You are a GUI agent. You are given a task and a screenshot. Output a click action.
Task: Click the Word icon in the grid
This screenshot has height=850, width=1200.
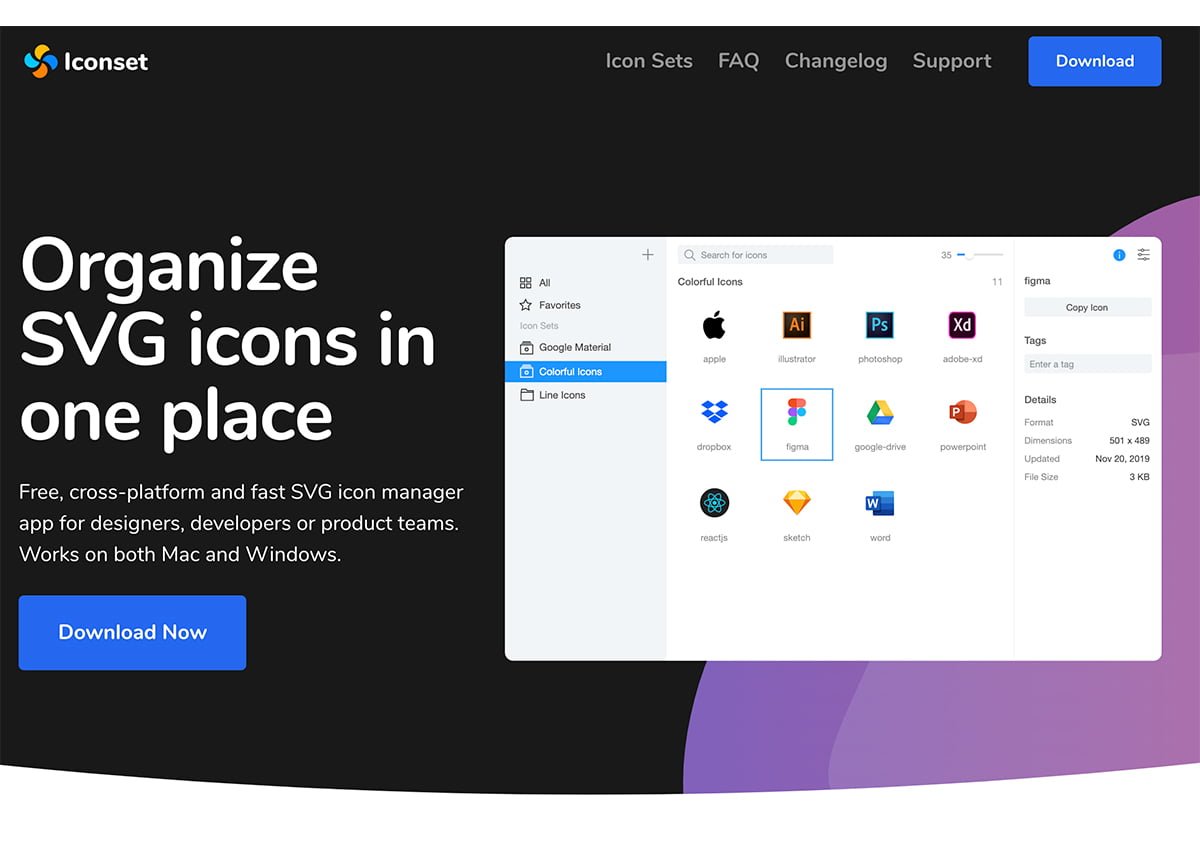point(879,504)
